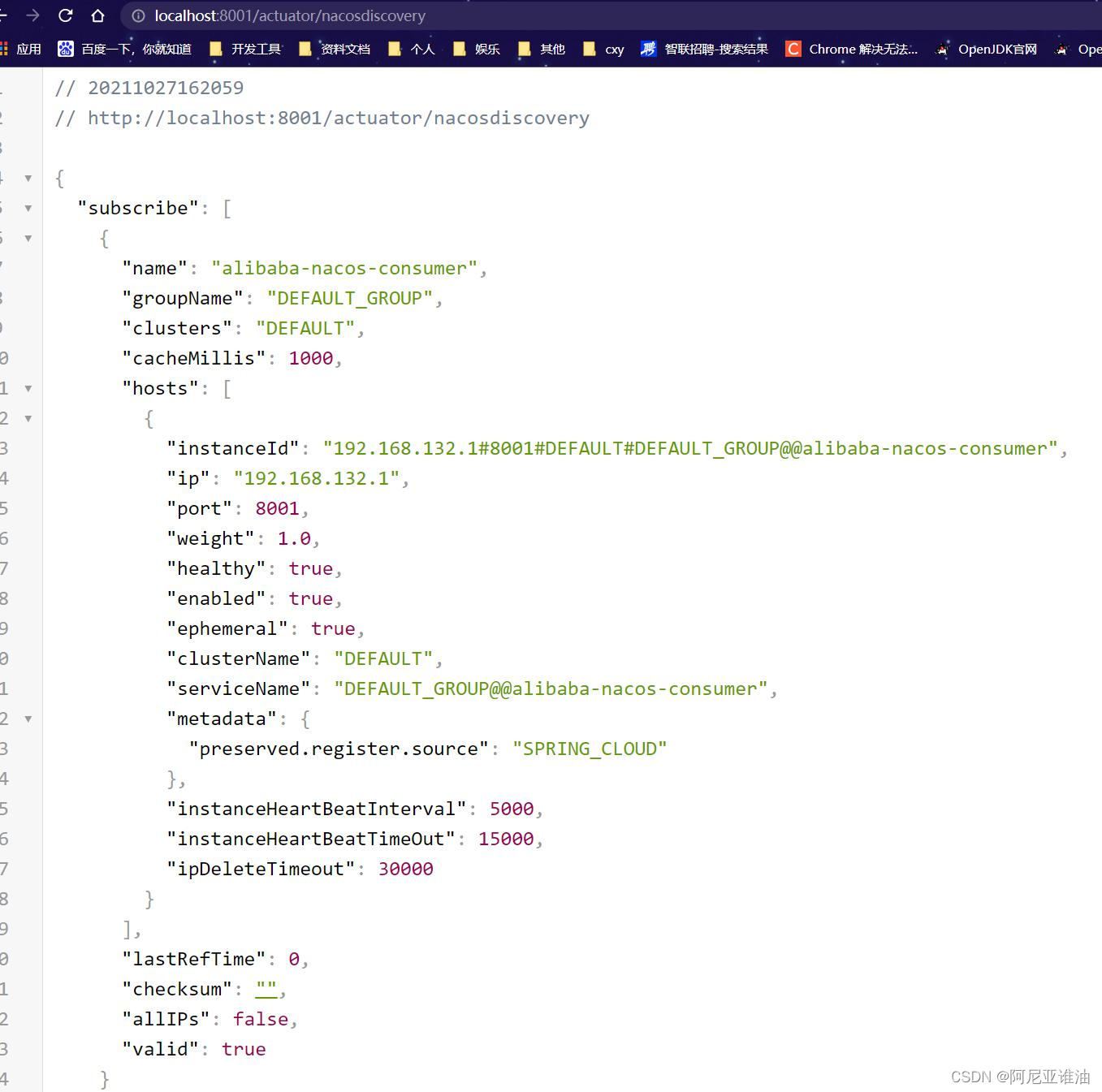Click the allIPs false value
Viewport: 1102px width, 1092px height.
pos(261,1019)
